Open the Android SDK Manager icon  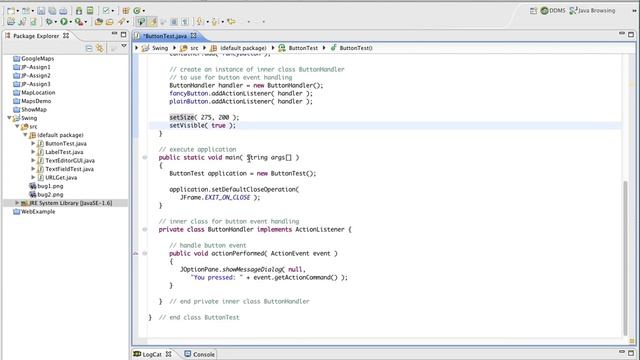79,11
